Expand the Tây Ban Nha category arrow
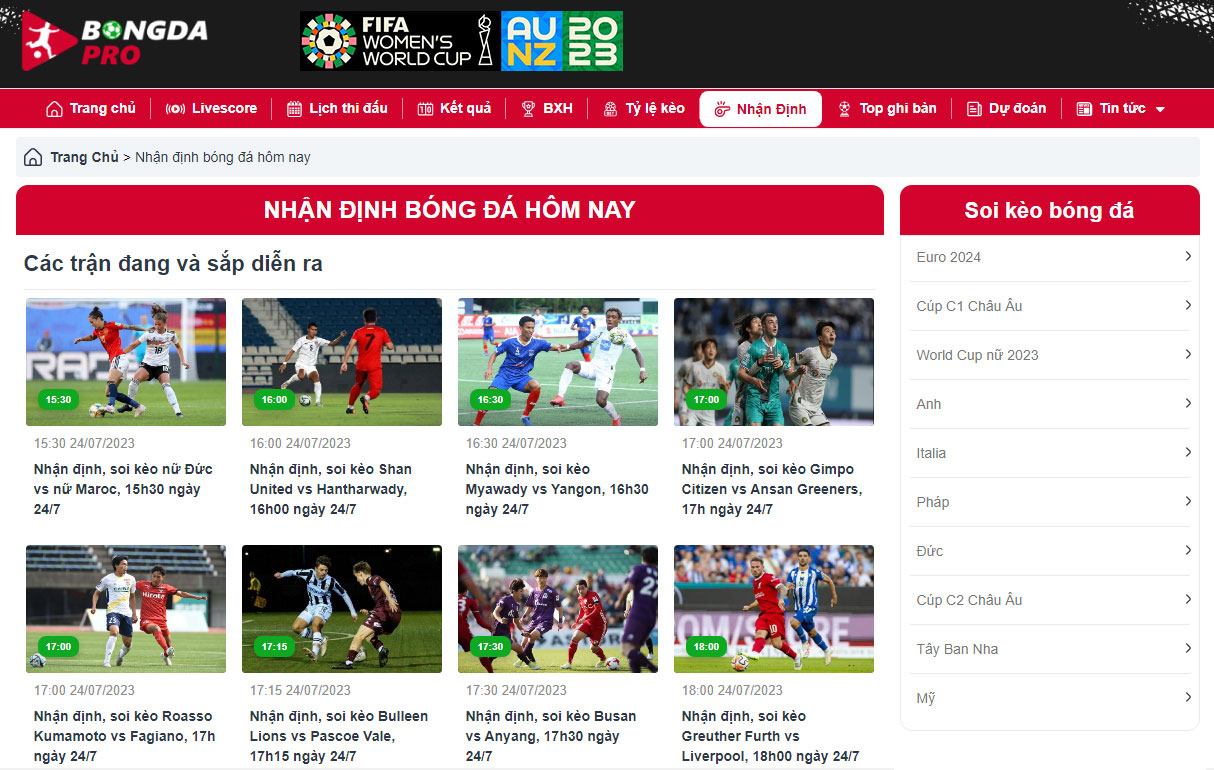This screenshot has height=770, width=1214. pyautogui.click(x=1188, y=649)
